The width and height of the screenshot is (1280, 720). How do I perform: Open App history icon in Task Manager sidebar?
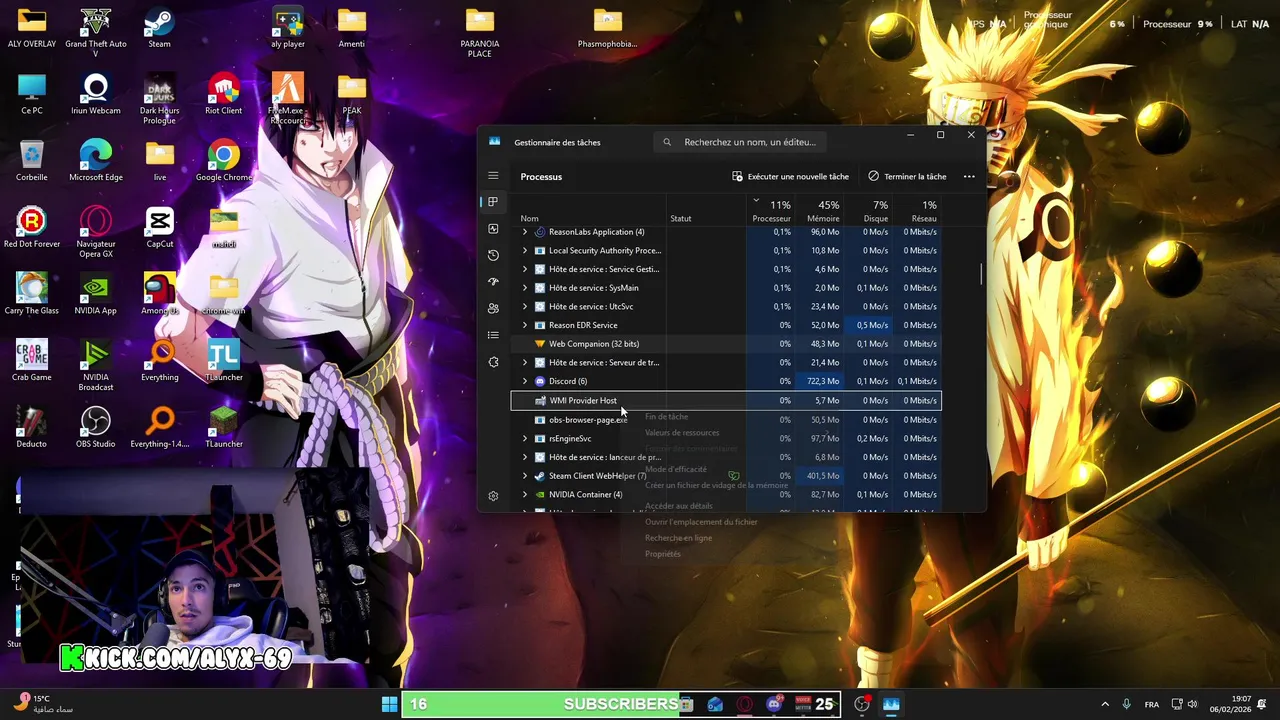[493, 255]
